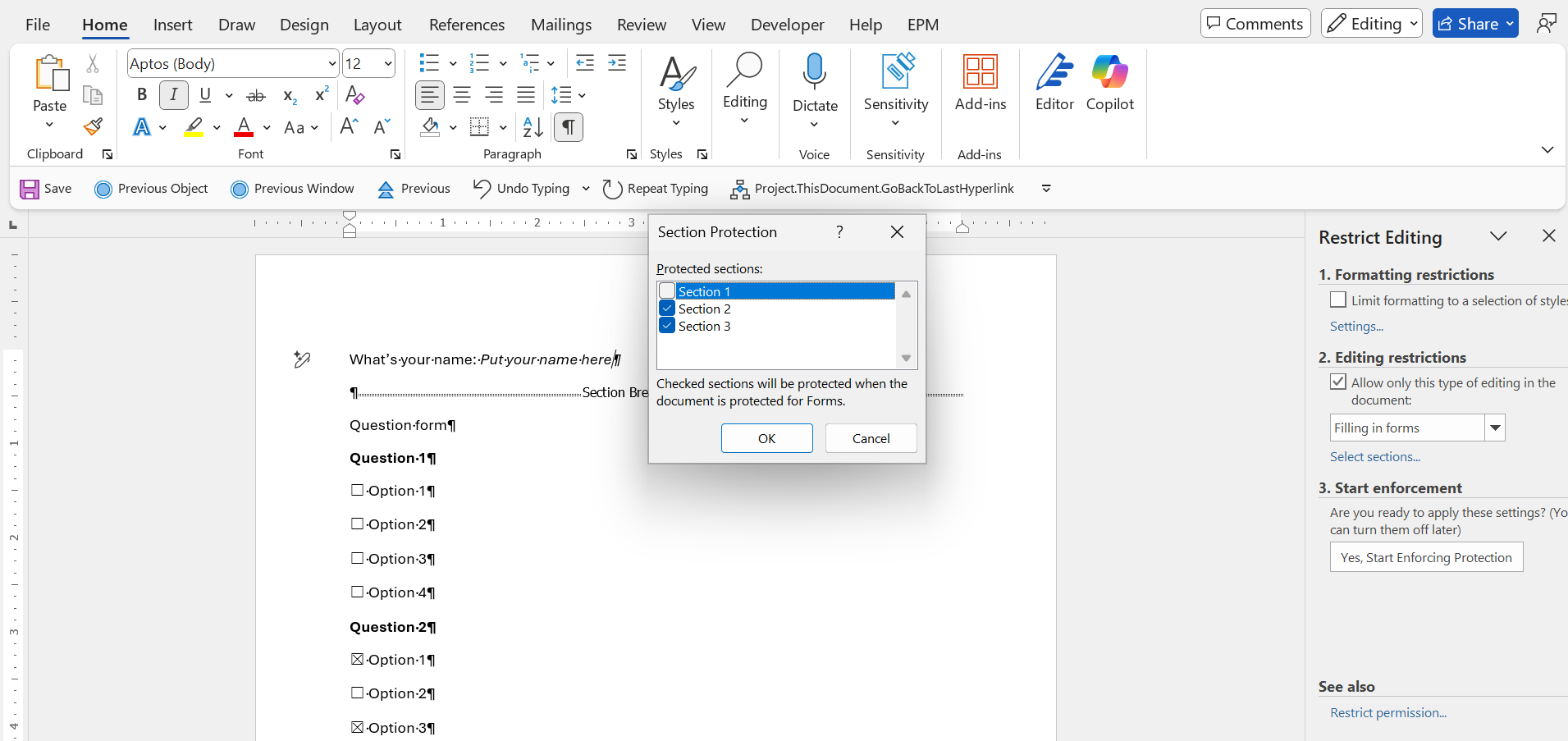The height and width of the screenshot is (741, 1568).
Task: Enable Limit formatting to a selection of styles
Action: [1338, 300]
